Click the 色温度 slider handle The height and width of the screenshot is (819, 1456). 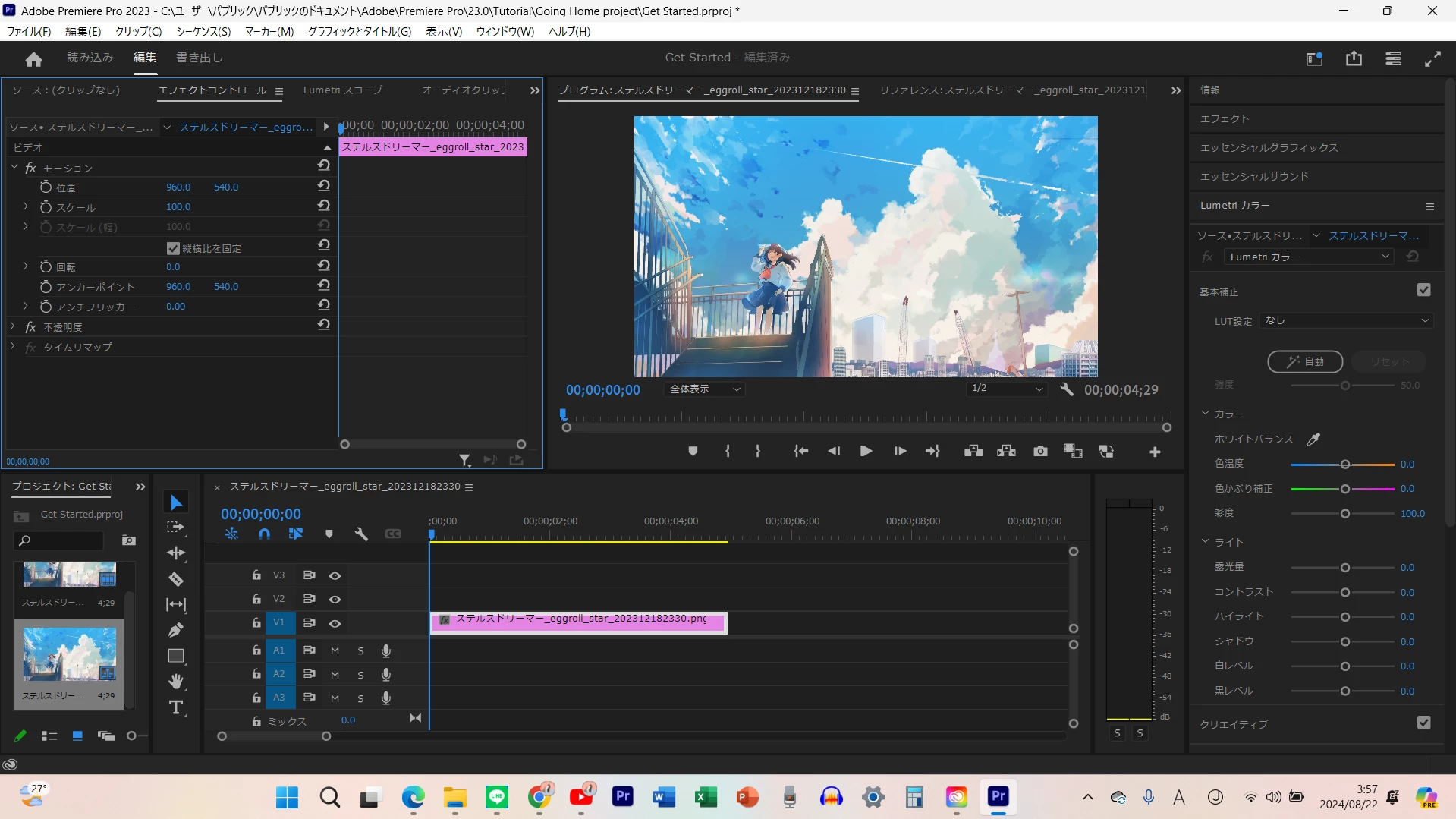[x=1345, y=465]
